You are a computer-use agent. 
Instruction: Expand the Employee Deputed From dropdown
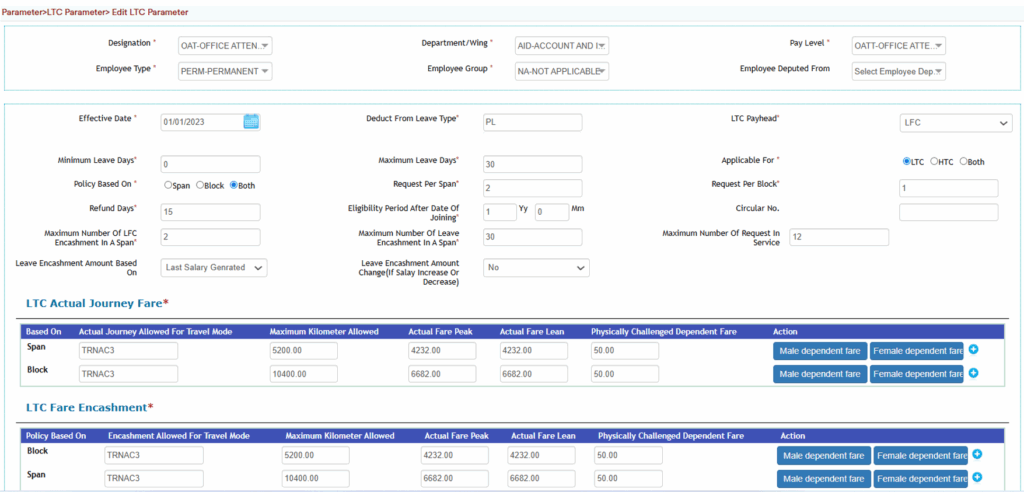tap(898, 71)
